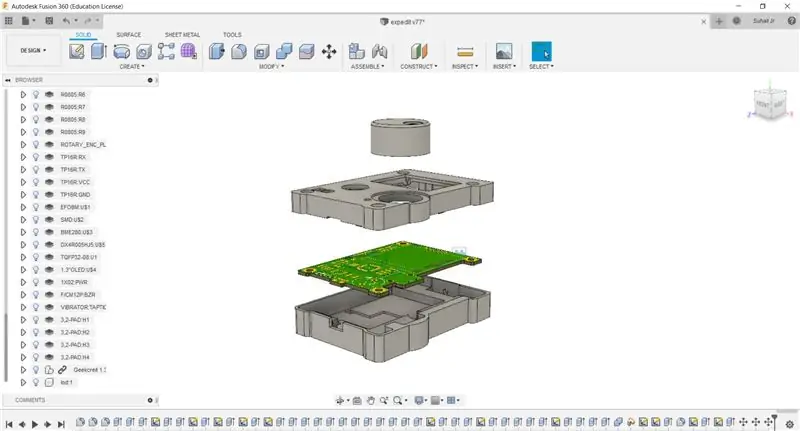Activate the Select tool icon

[x=541, y=51]
